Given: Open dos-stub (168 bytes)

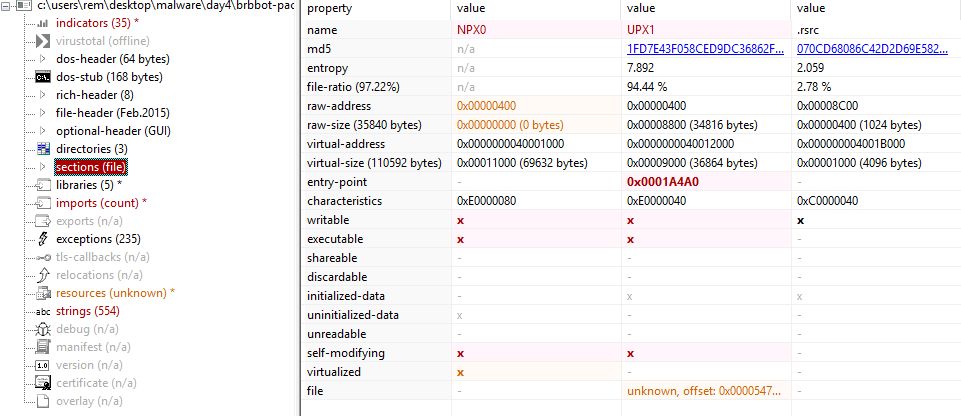Looking at the screenshot, I should pos(109,77).
